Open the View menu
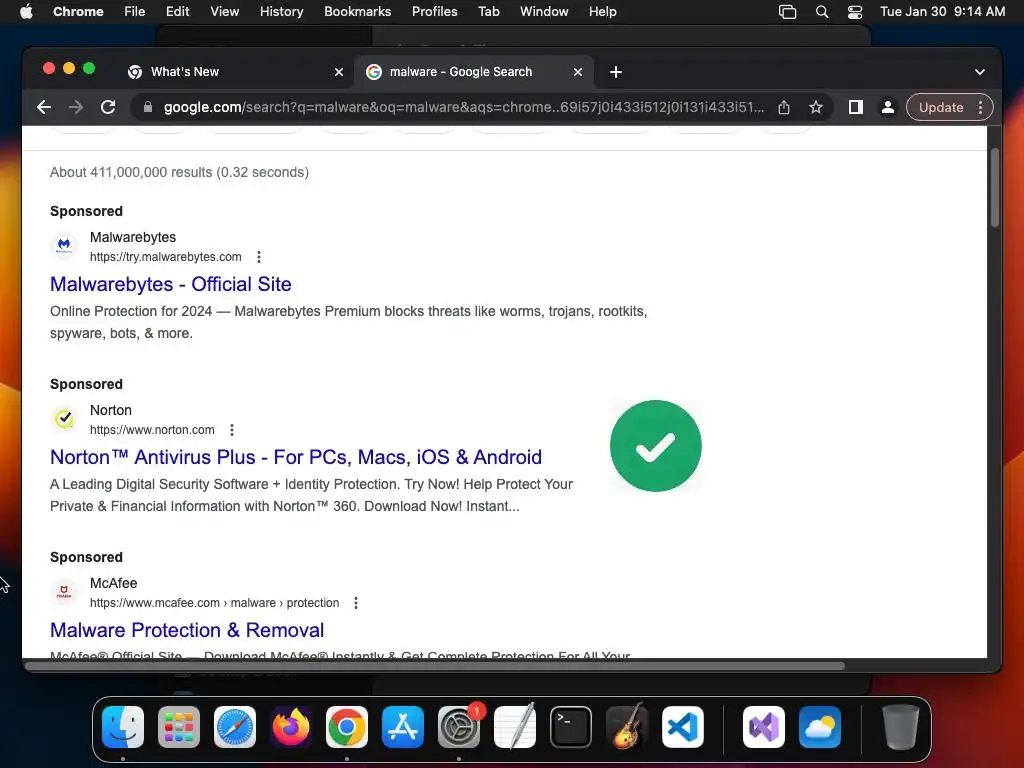1024x768 pixels. pos(225,11)
